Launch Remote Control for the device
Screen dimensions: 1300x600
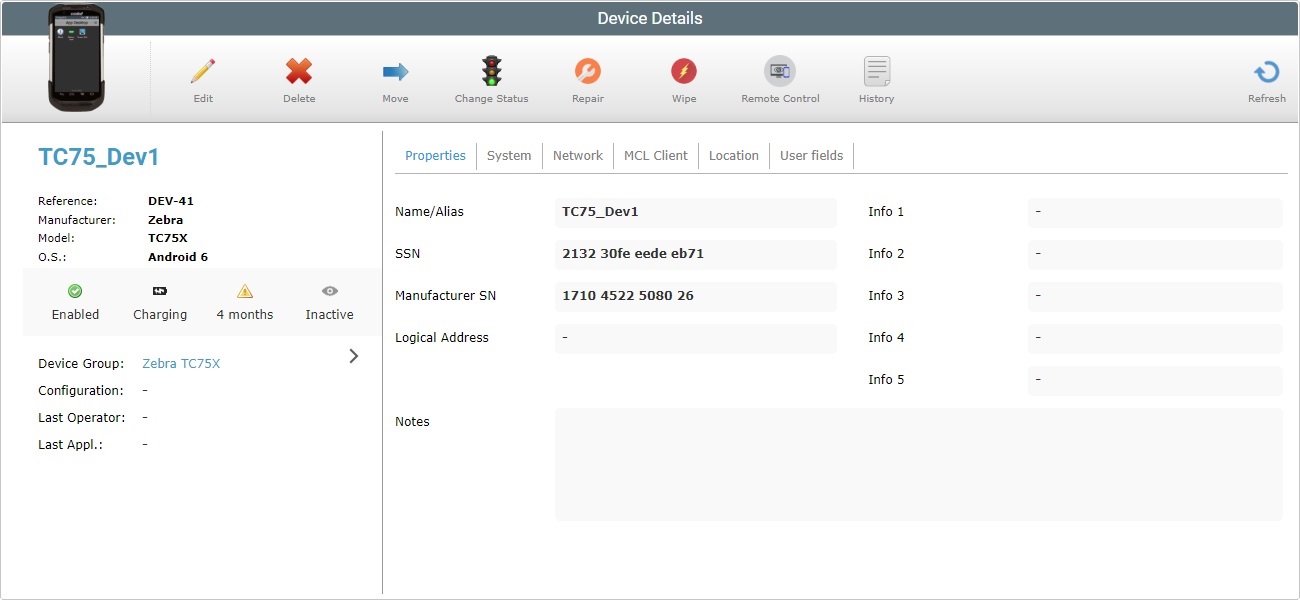[780, 80]
